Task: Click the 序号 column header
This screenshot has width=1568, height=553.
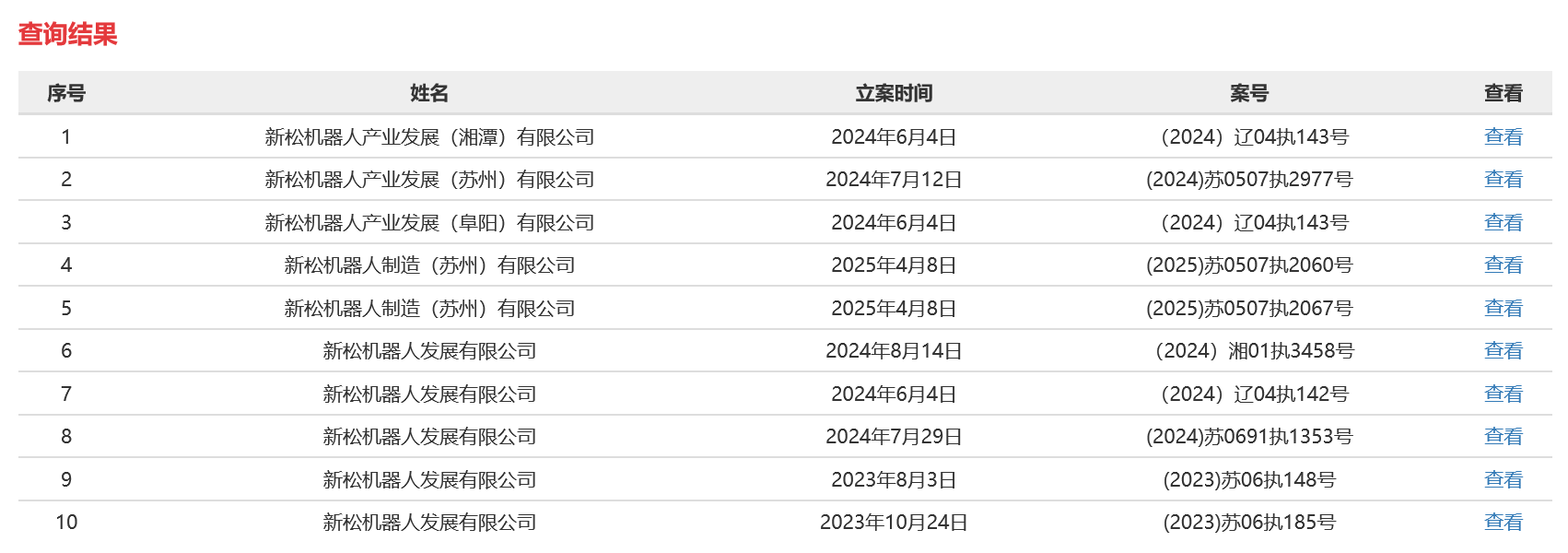Action: (66, 93)
